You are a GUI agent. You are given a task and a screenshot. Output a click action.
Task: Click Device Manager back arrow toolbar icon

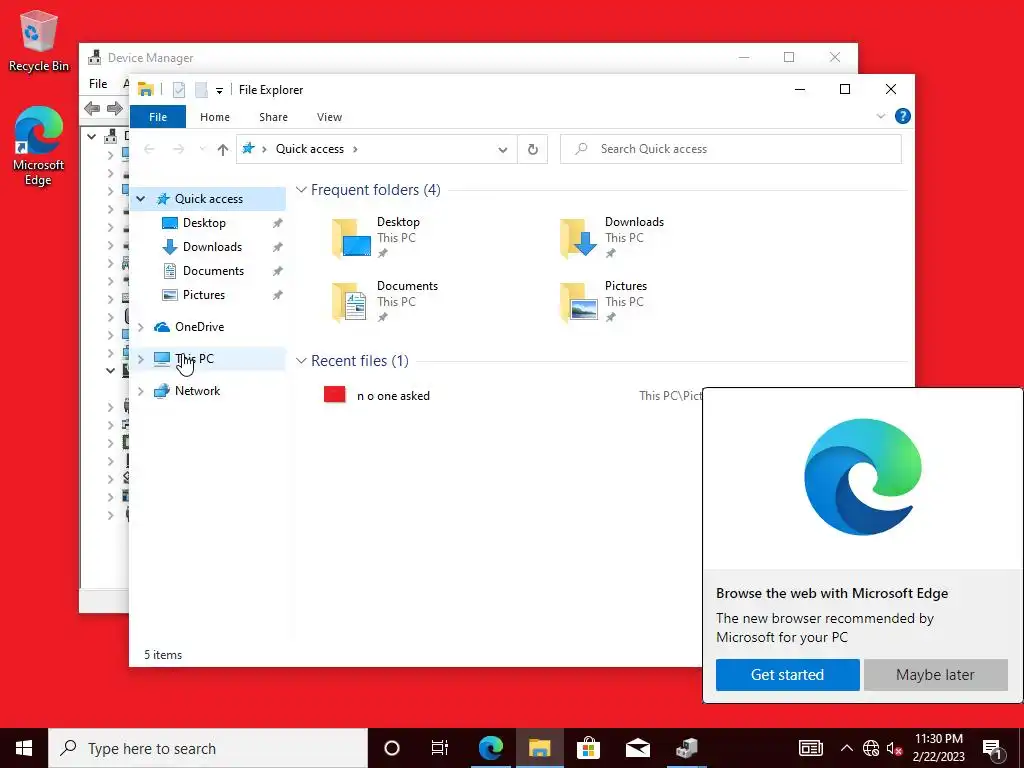tap(92, 108)
